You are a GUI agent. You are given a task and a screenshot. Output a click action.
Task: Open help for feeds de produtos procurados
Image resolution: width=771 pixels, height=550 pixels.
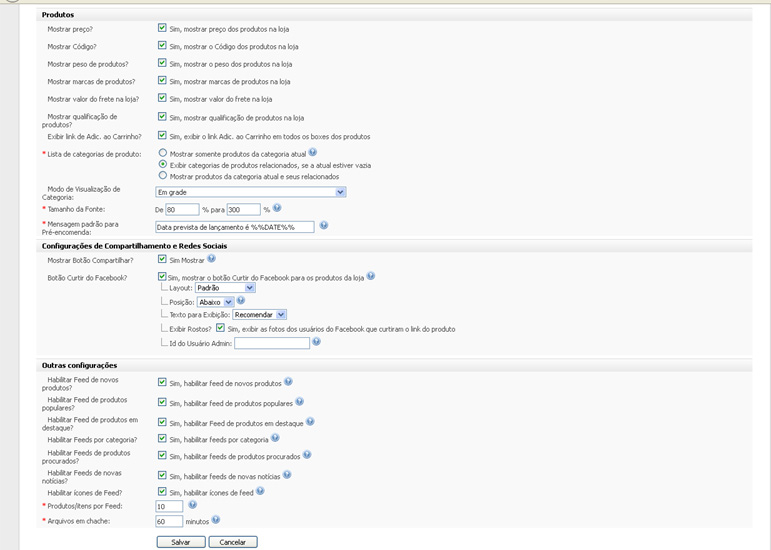coord(307,455)
